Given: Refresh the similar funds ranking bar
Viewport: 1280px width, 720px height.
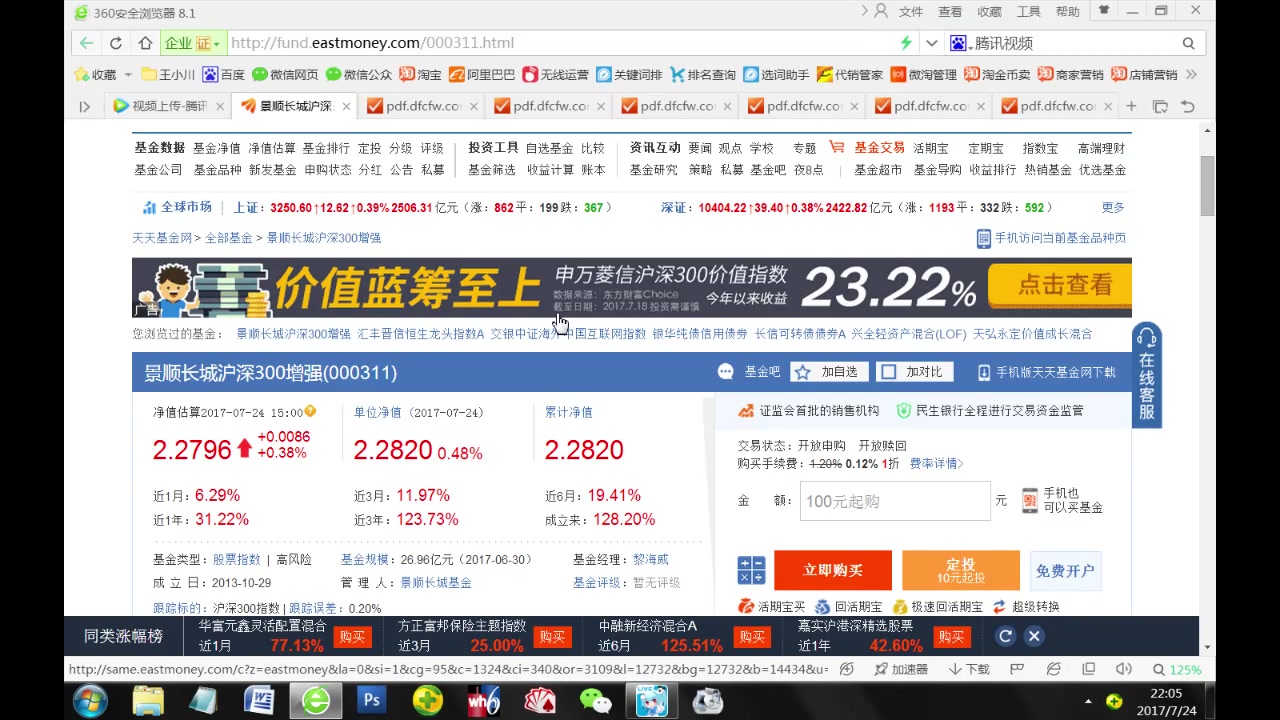Looking at the screenshot, I should point(1006,636).
